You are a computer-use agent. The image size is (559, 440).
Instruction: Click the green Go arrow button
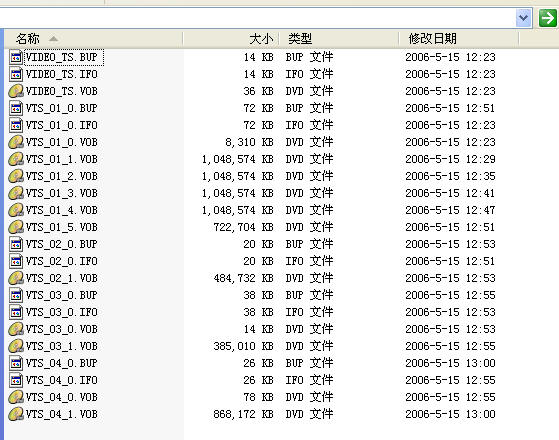click(x=547, y=18)
